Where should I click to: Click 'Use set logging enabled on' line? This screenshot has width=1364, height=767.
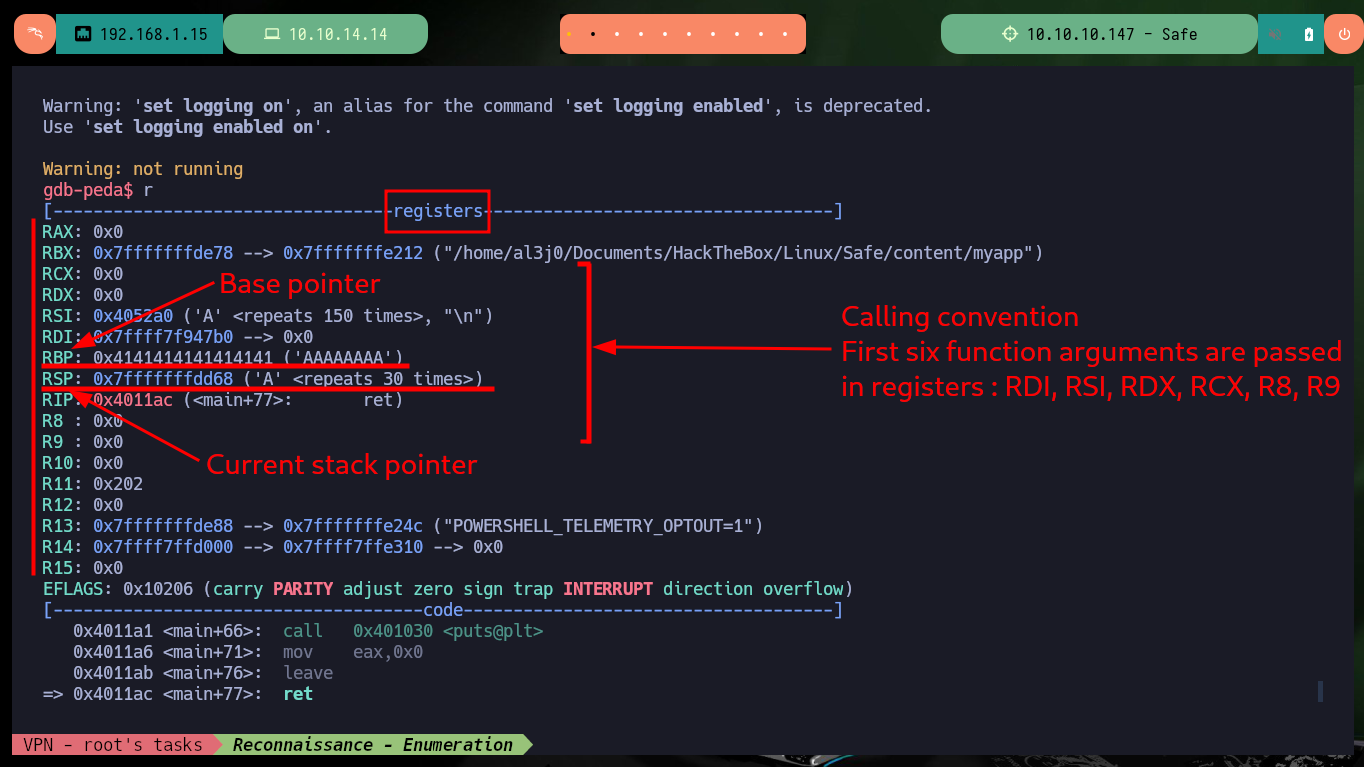click(x=188, y=127)
